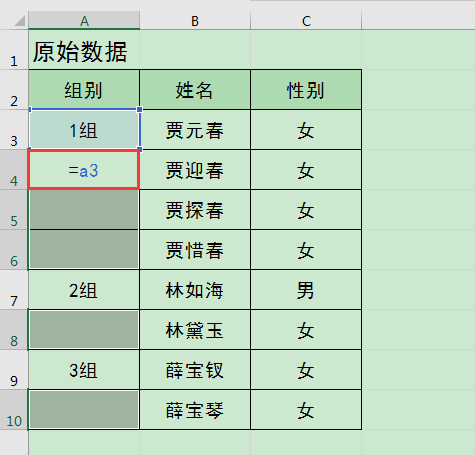Click the gender cell beside 薛宝琴

click(306, 410)
